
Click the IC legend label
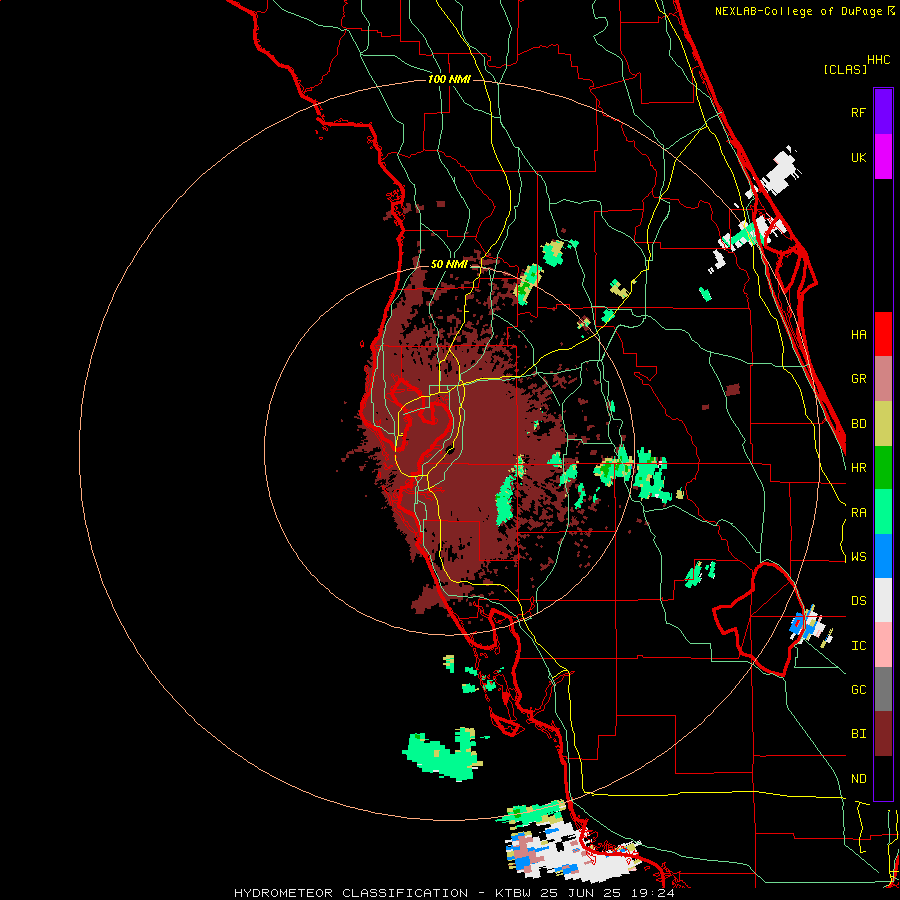[x=858, y=646]
